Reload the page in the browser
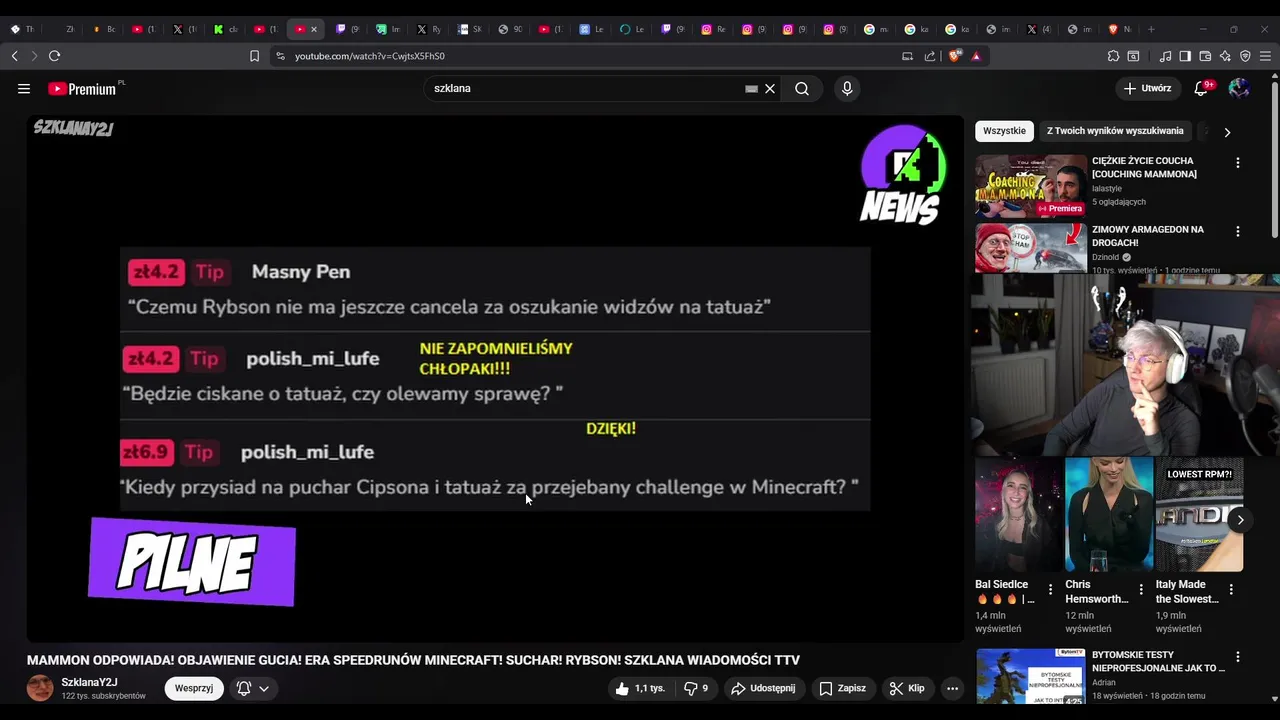The image size is (1280, 720). (54, 56)
